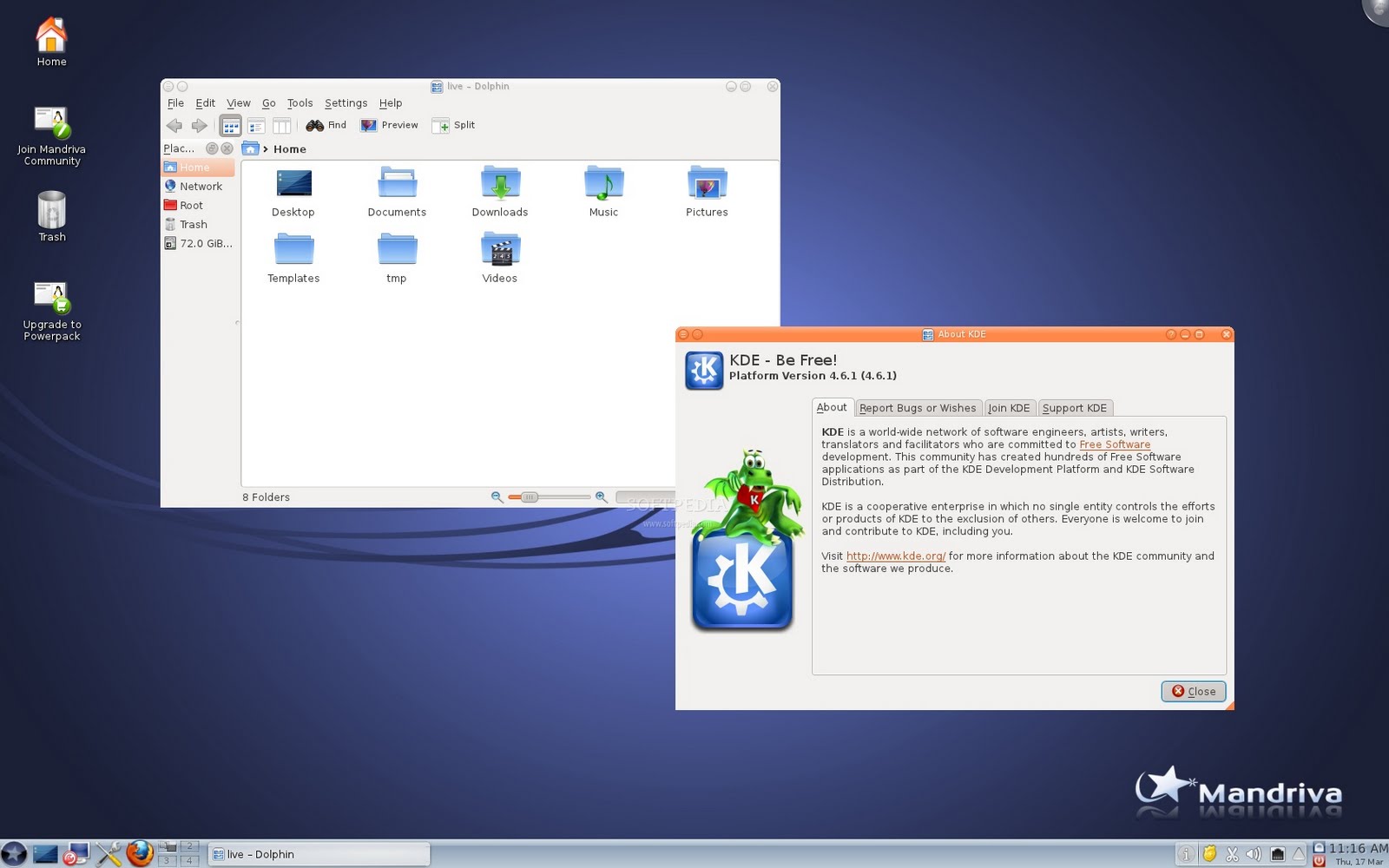Click the zoom in magnifier in Dolphin status bar
Screen dimensions: 1389x868
click(x=601, y=497)
